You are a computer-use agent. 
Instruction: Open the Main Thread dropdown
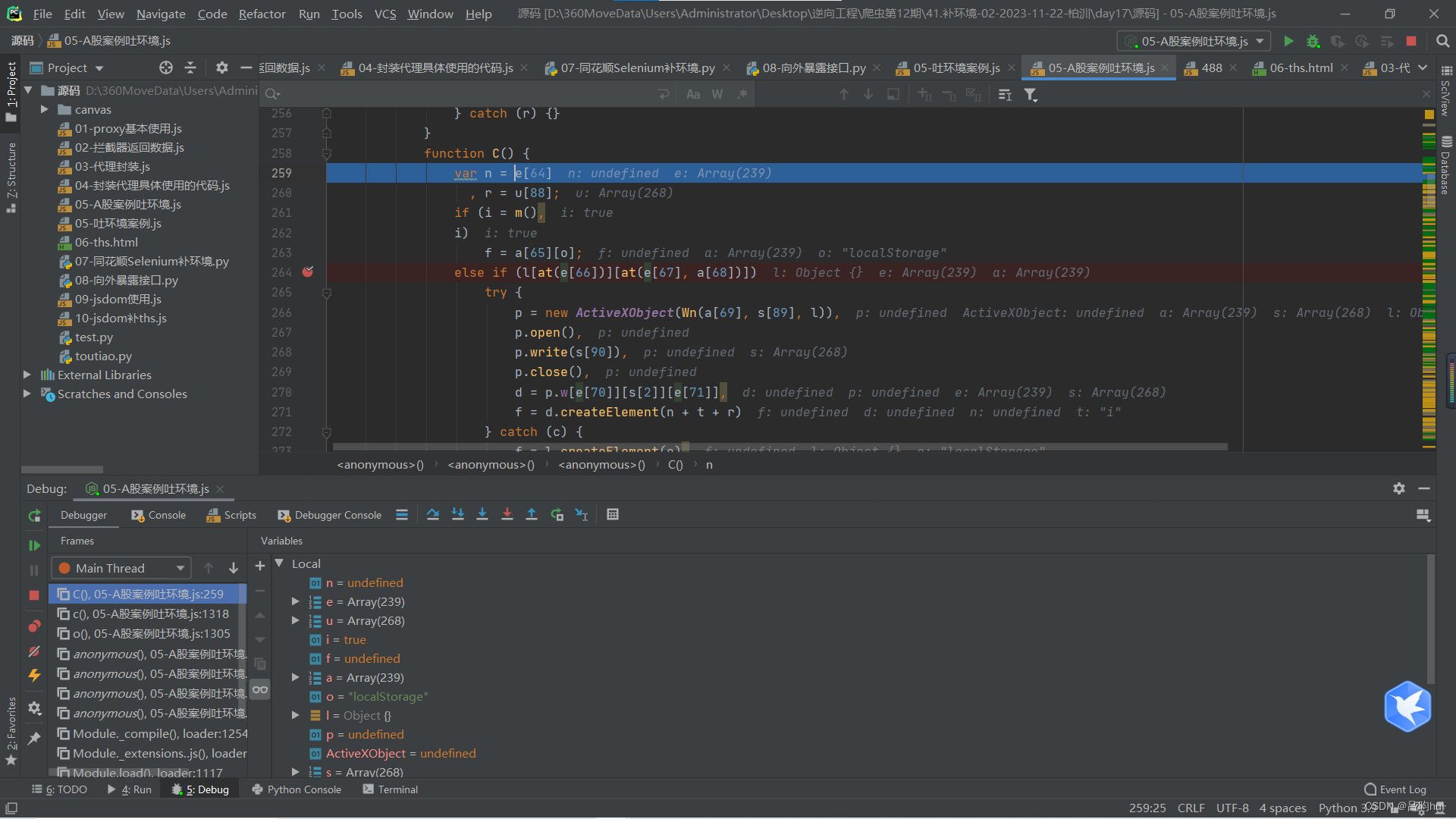tap(121, 568)
